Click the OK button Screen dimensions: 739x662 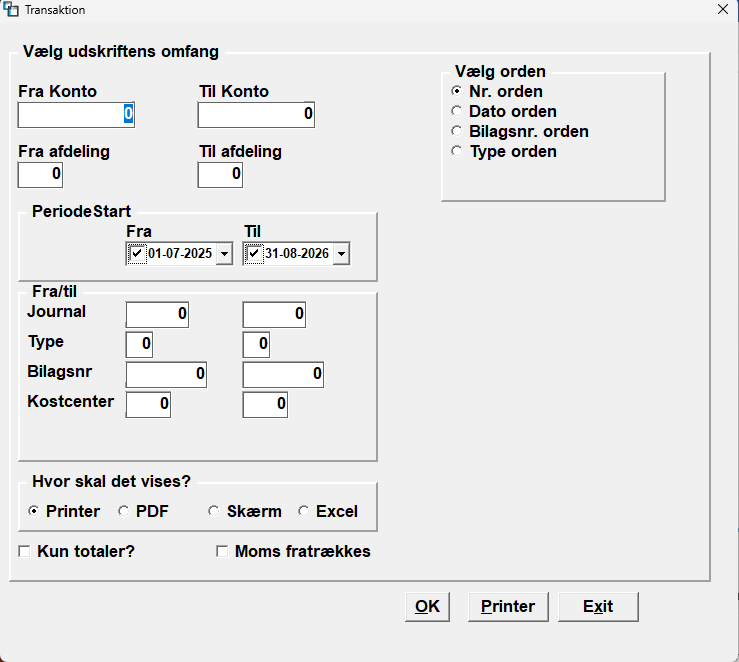(x=427, y=607)
